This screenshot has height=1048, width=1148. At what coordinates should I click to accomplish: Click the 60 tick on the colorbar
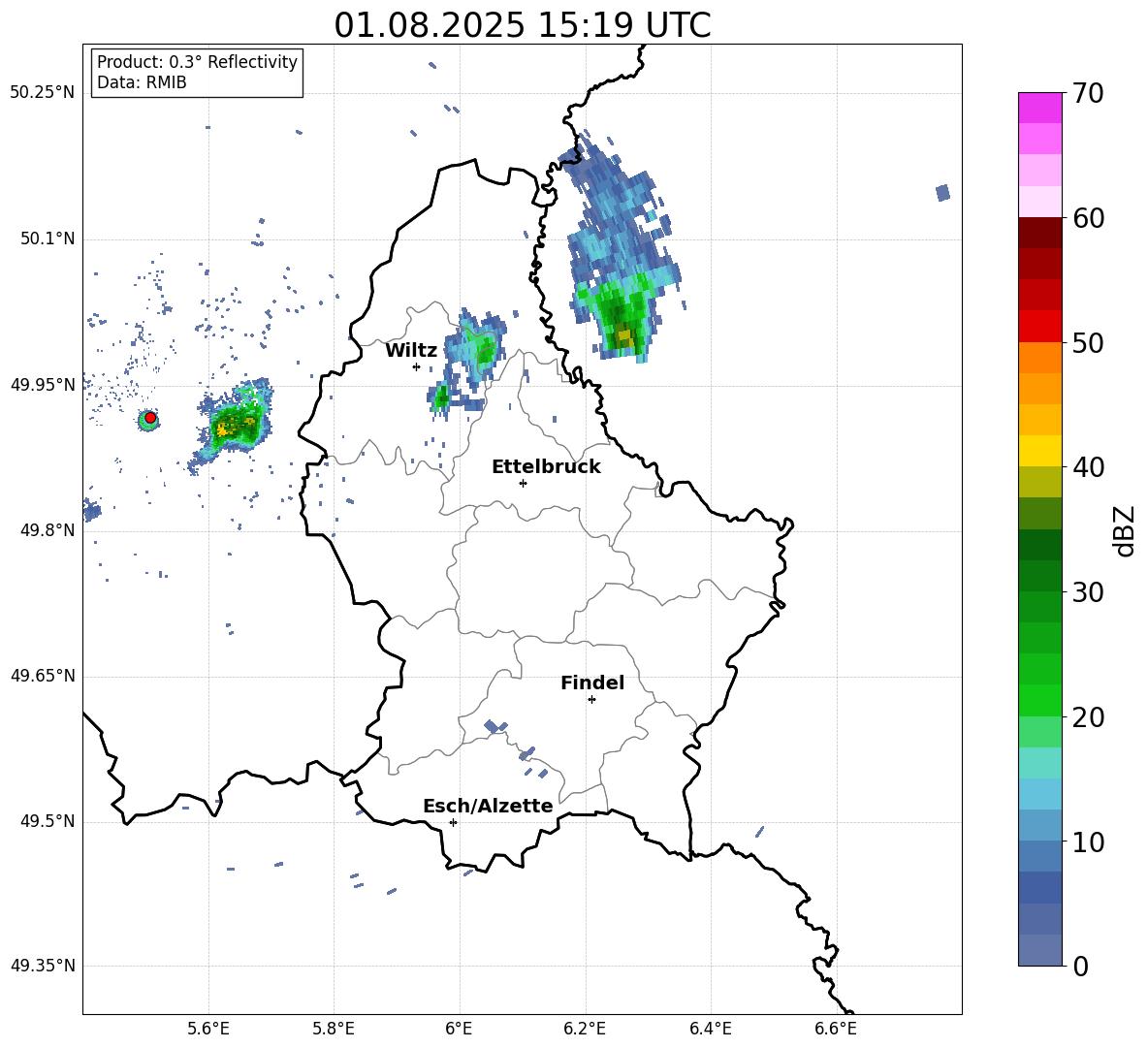pos(1088,218)
